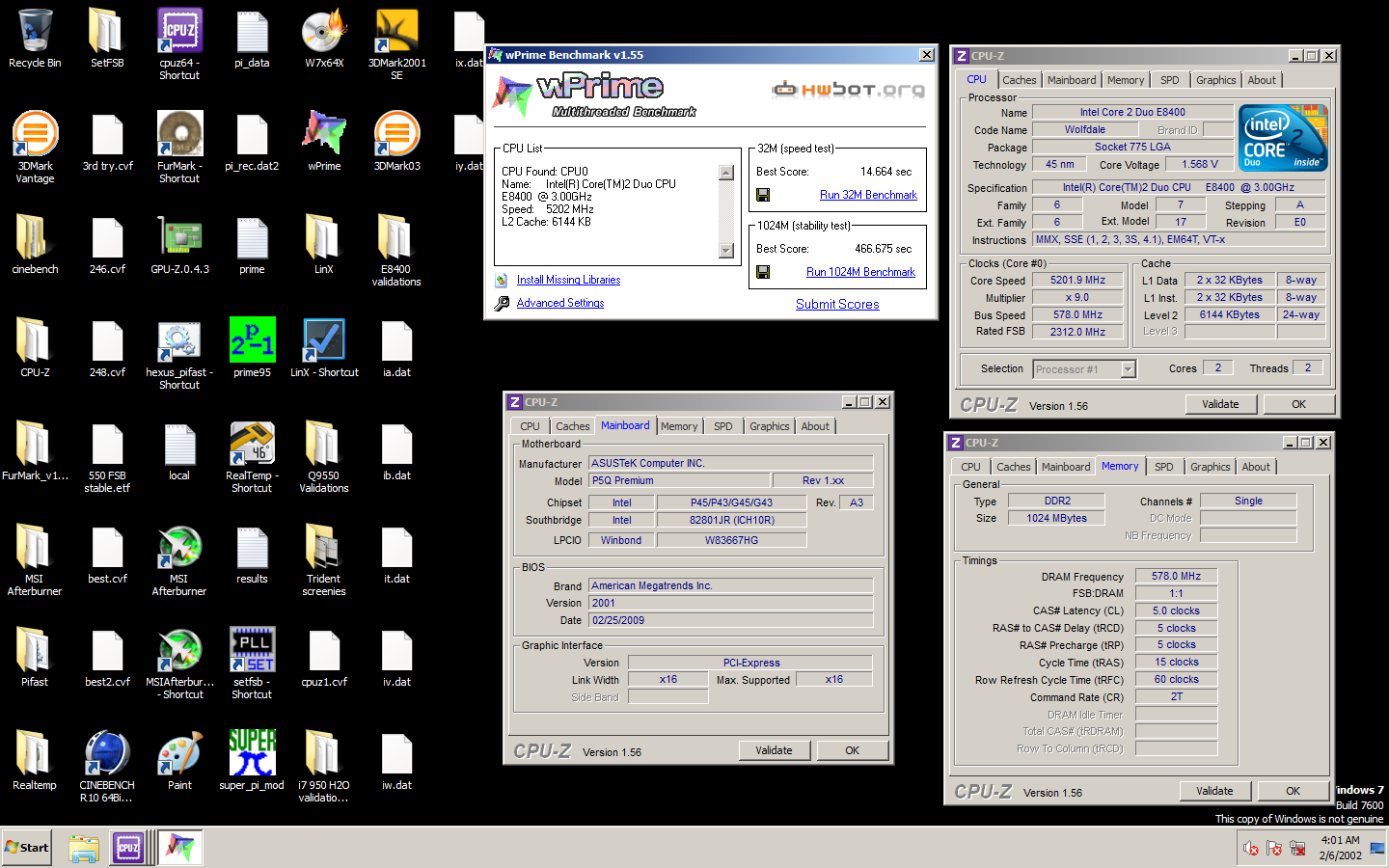Image resolution: width=1389 pixels, height=868 pixels.
Task: Launch the wPrime desktop icon
Action: (324, 142)
